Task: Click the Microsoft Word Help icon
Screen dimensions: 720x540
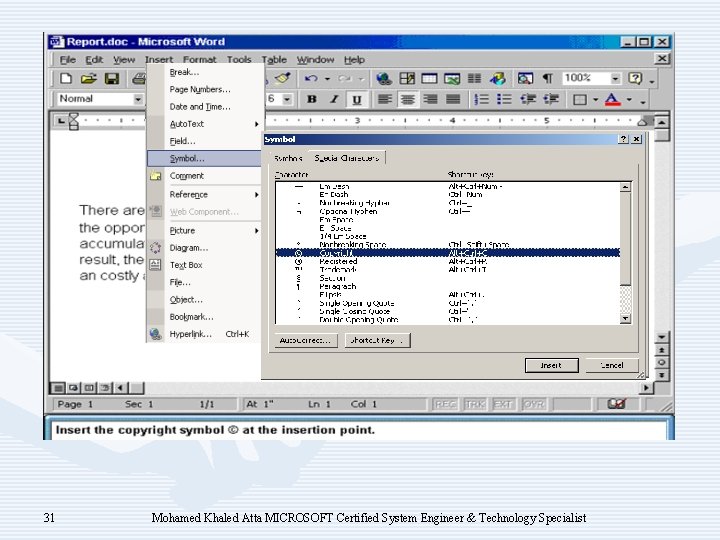Action: (635, 79)
